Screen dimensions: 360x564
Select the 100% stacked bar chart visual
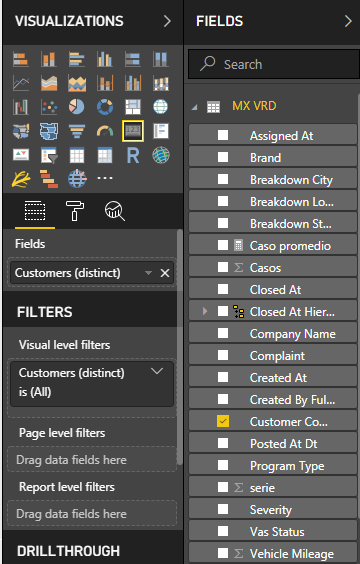pyautogui.click(x=133, y=59)
